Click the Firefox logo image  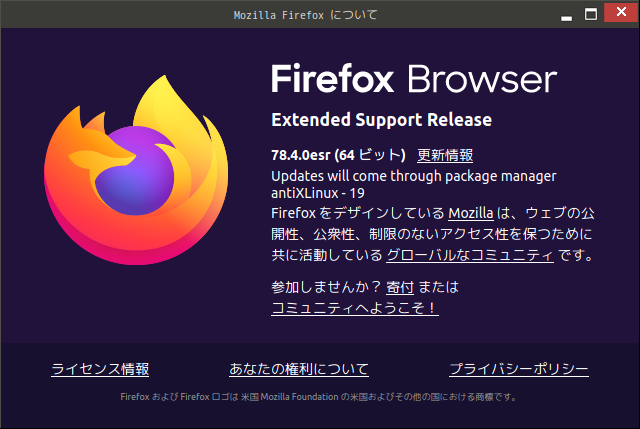[x=136, y=170]
